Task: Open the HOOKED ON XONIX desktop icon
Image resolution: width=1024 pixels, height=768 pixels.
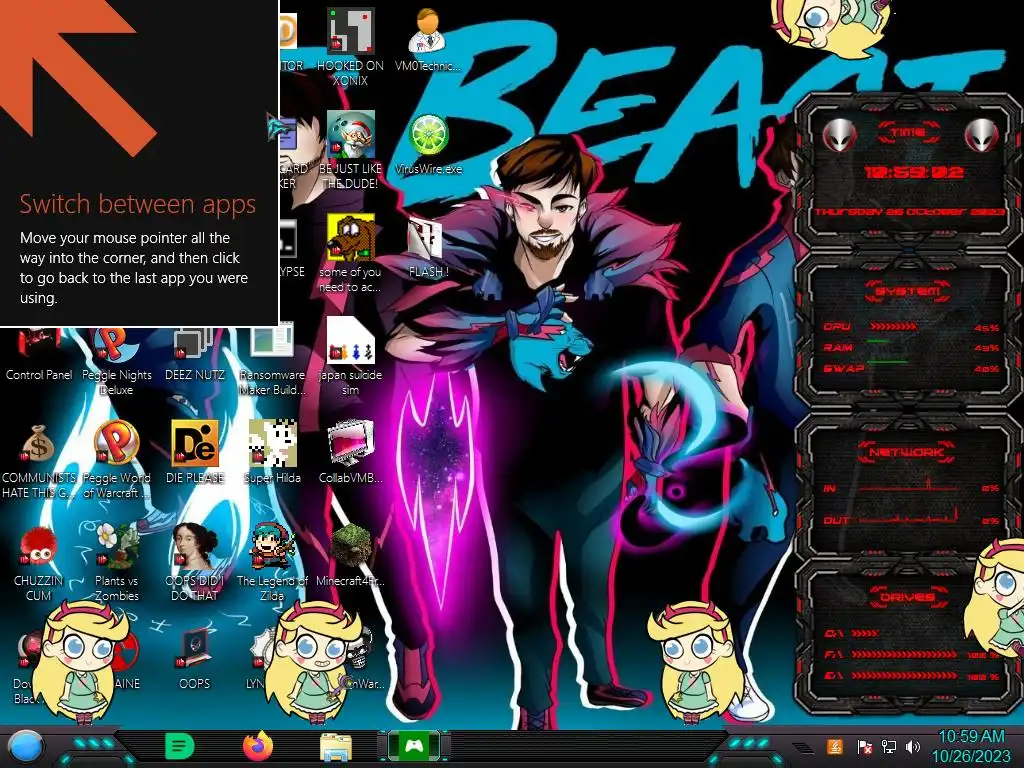Action: (x=350, y=47)
